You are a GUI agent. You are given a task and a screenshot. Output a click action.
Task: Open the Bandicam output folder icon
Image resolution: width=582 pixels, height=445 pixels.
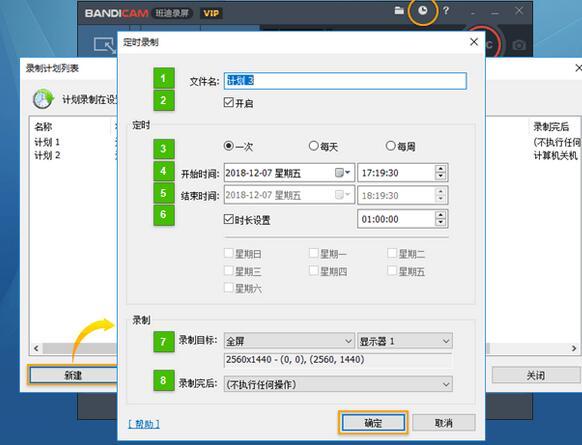(x=399, y=11)
